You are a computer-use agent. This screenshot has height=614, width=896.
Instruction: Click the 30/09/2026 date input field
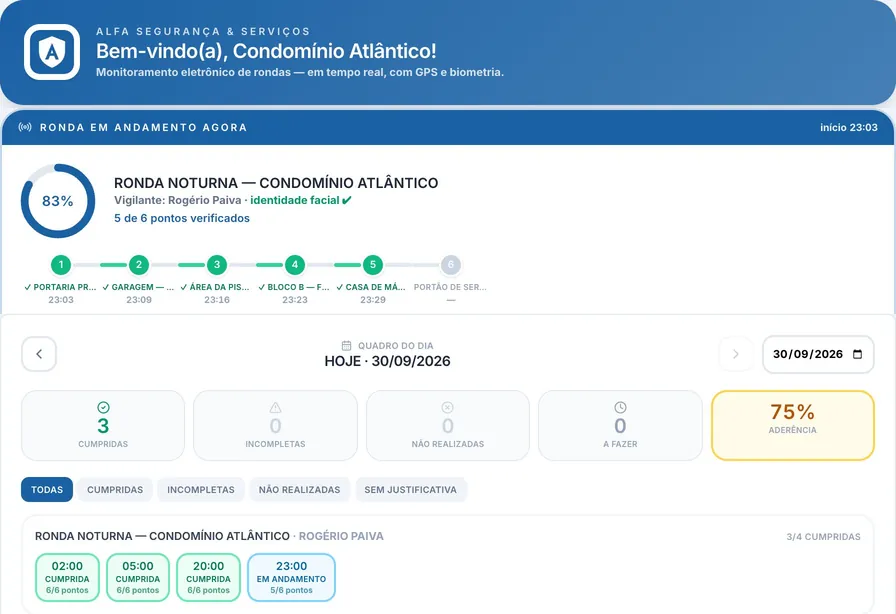tap(818, 354)
